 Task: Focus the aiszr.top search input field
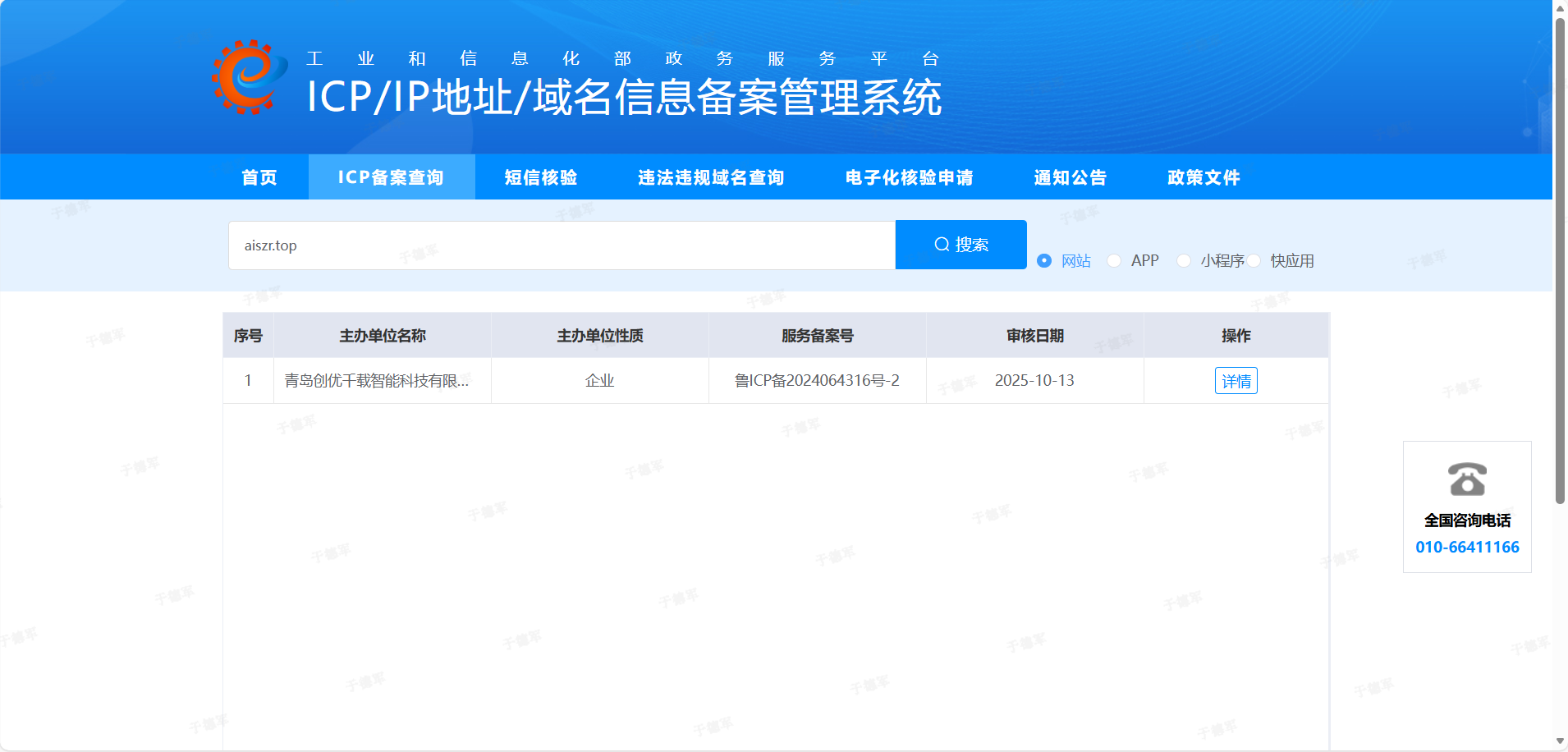pyautogui.click(x=562, y=245)
